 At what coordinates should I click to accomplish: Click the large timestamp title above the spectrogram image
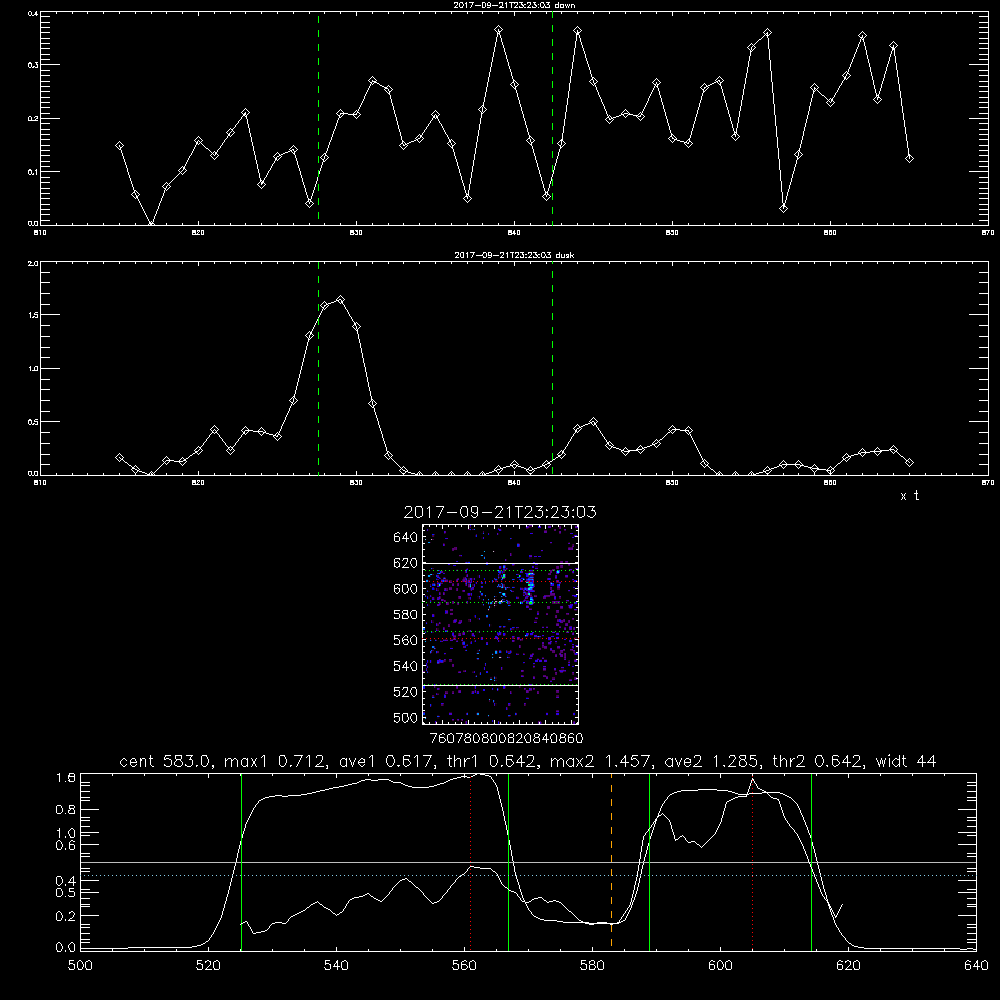[500, 512]
